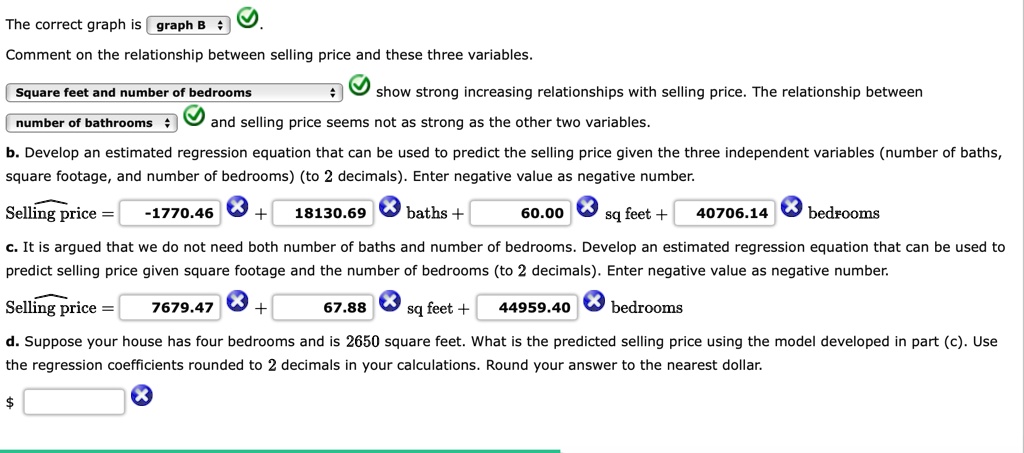Viewport: 1024px width, 453px height.
Task: Click green checkmark beside number of bathrooms
Action: tap(193, 117)
